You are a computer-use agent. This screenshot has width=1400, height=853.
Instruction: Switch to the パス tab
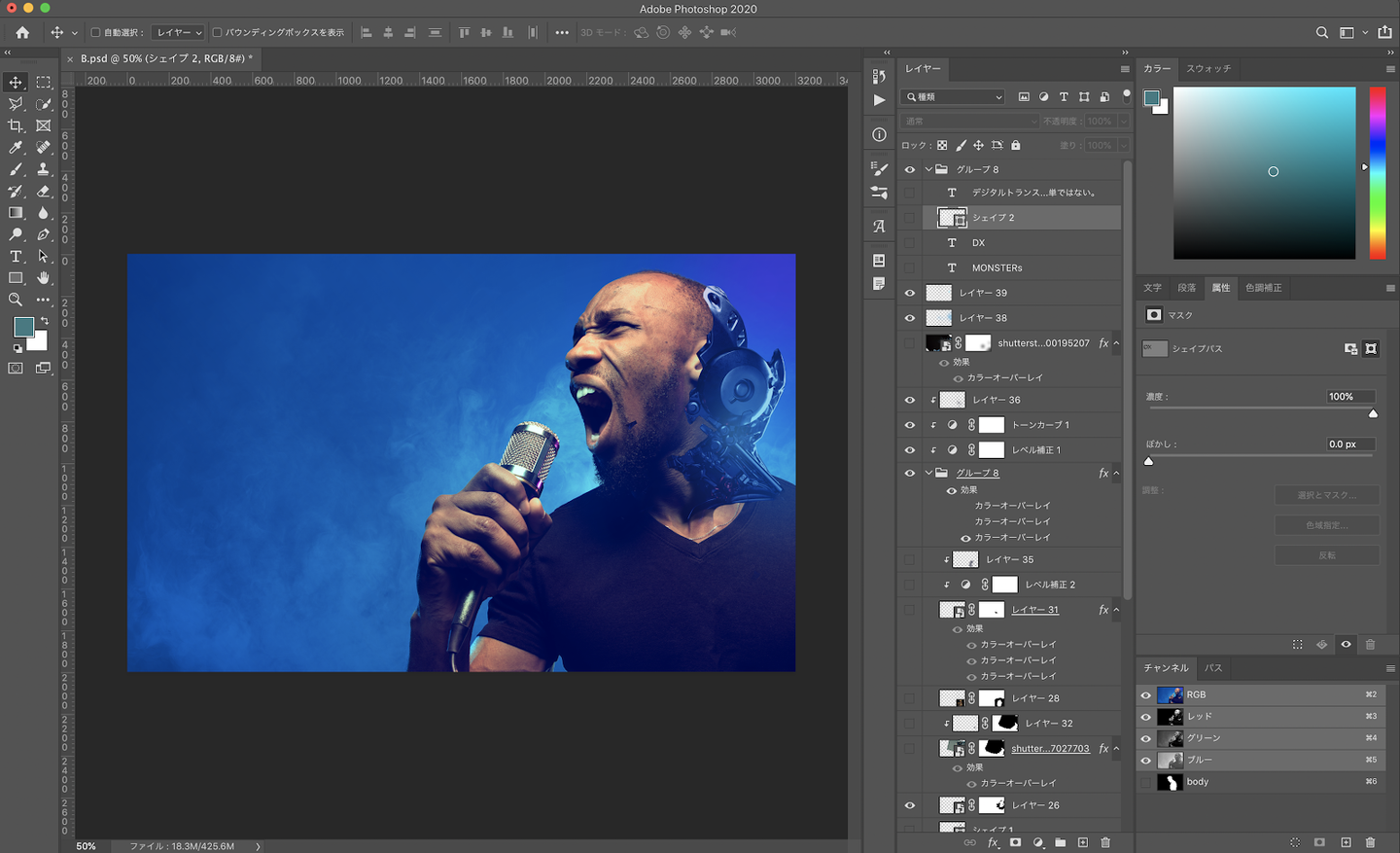coord(1213,668)
